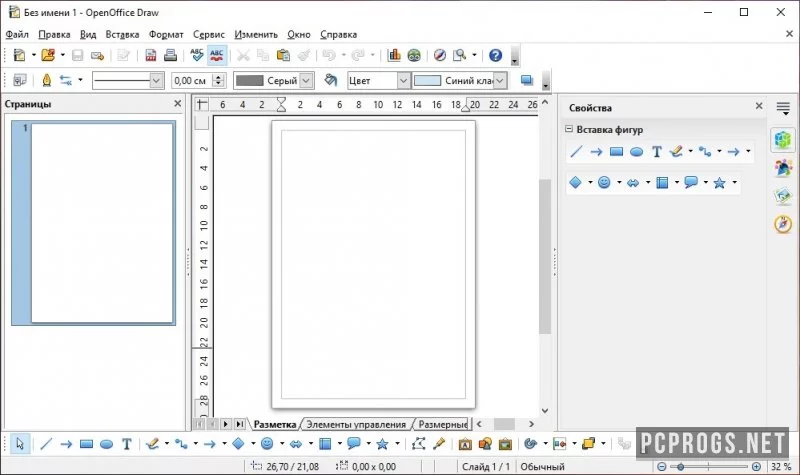
Task: Click the Zoom magnifier icon in the toolbar
Action: point(460,55)
